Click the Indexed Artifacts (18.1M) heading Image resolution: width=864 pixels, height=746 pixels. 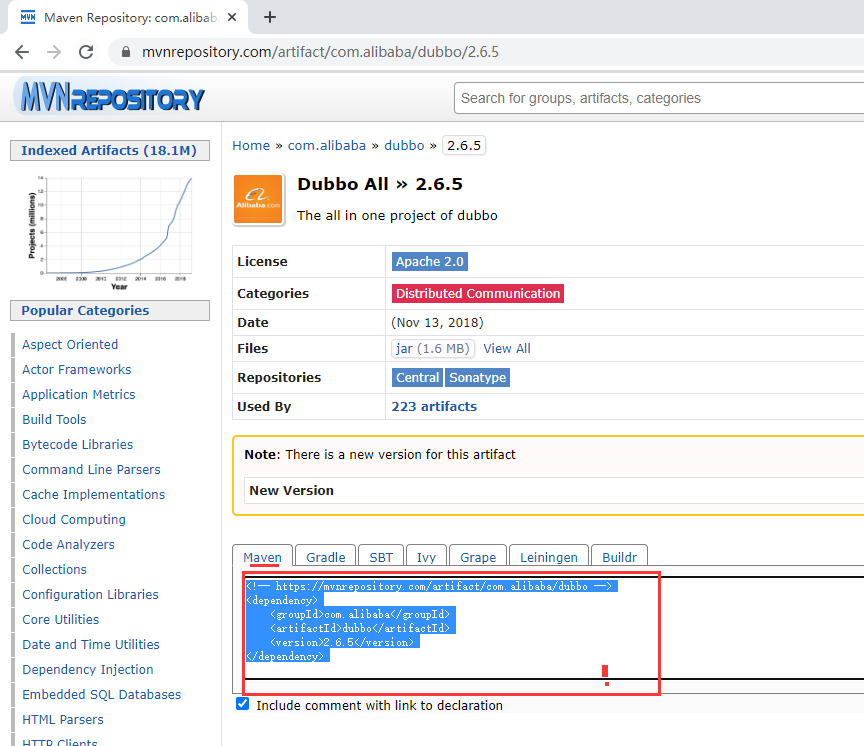[x=109, y=150]
